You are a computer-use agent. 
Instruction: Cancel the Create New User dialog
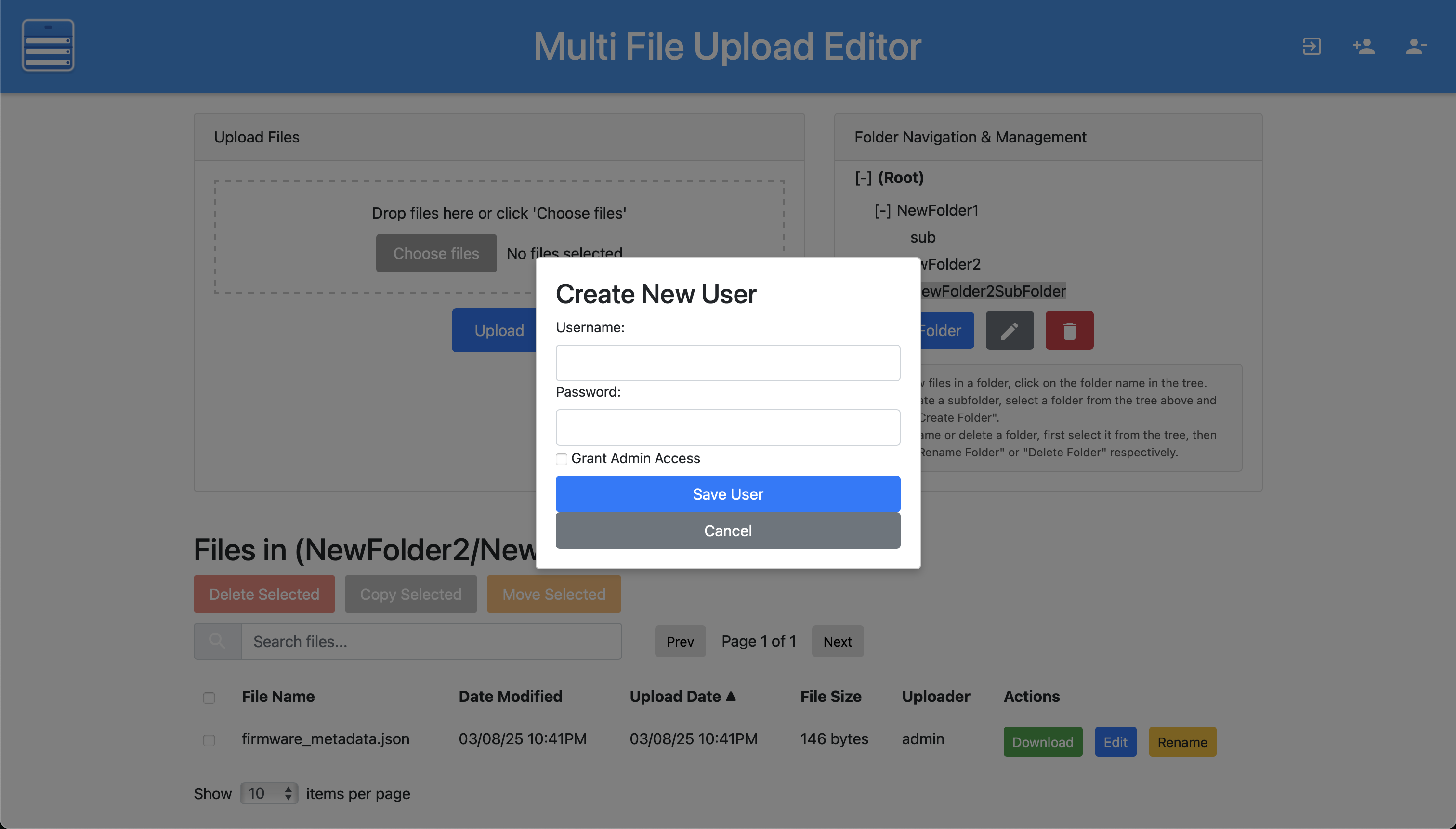pos(727,531)
